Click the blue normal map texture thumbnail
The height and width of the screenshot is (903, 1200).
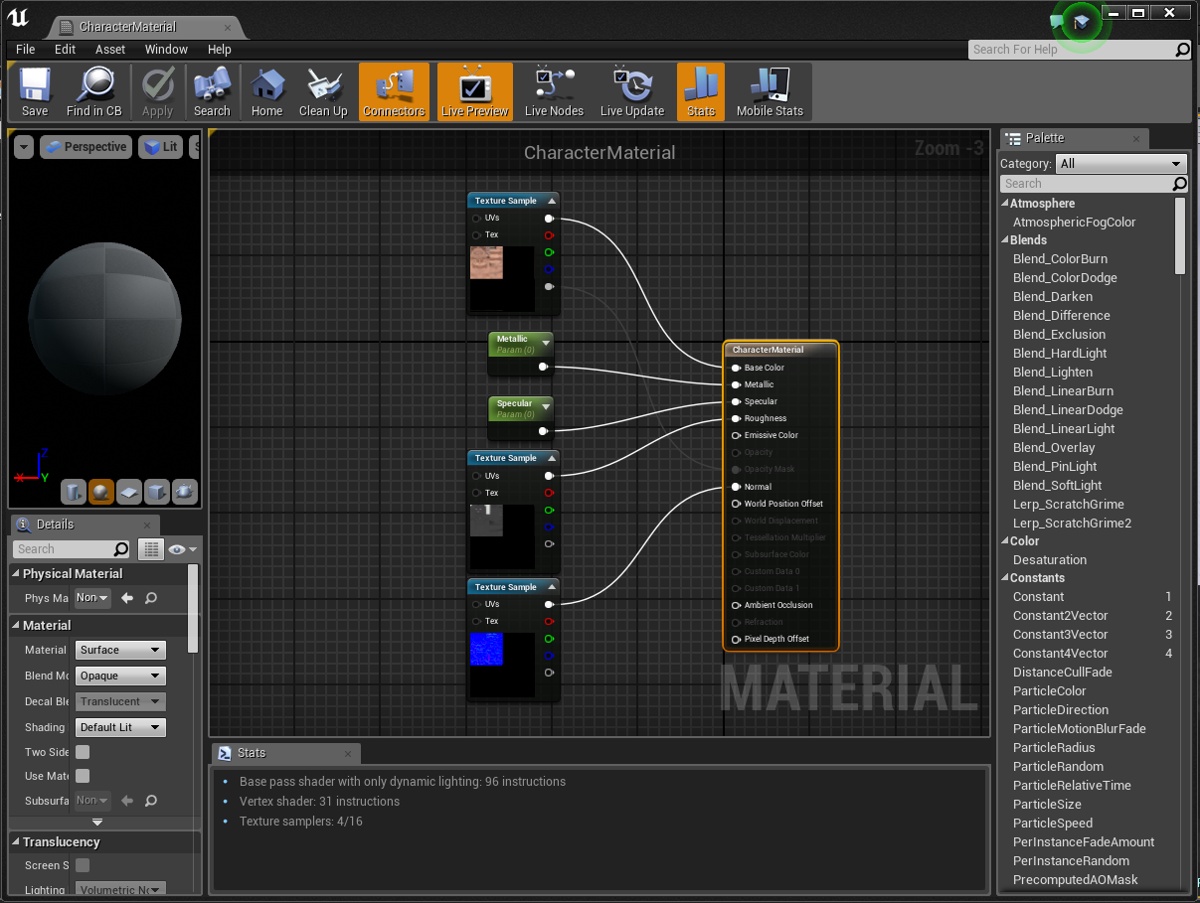pyautogui.click(x=487, y=649)
